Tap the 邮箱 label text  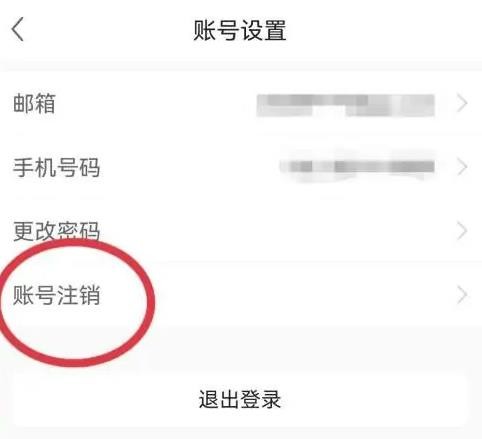click(34, 104)
